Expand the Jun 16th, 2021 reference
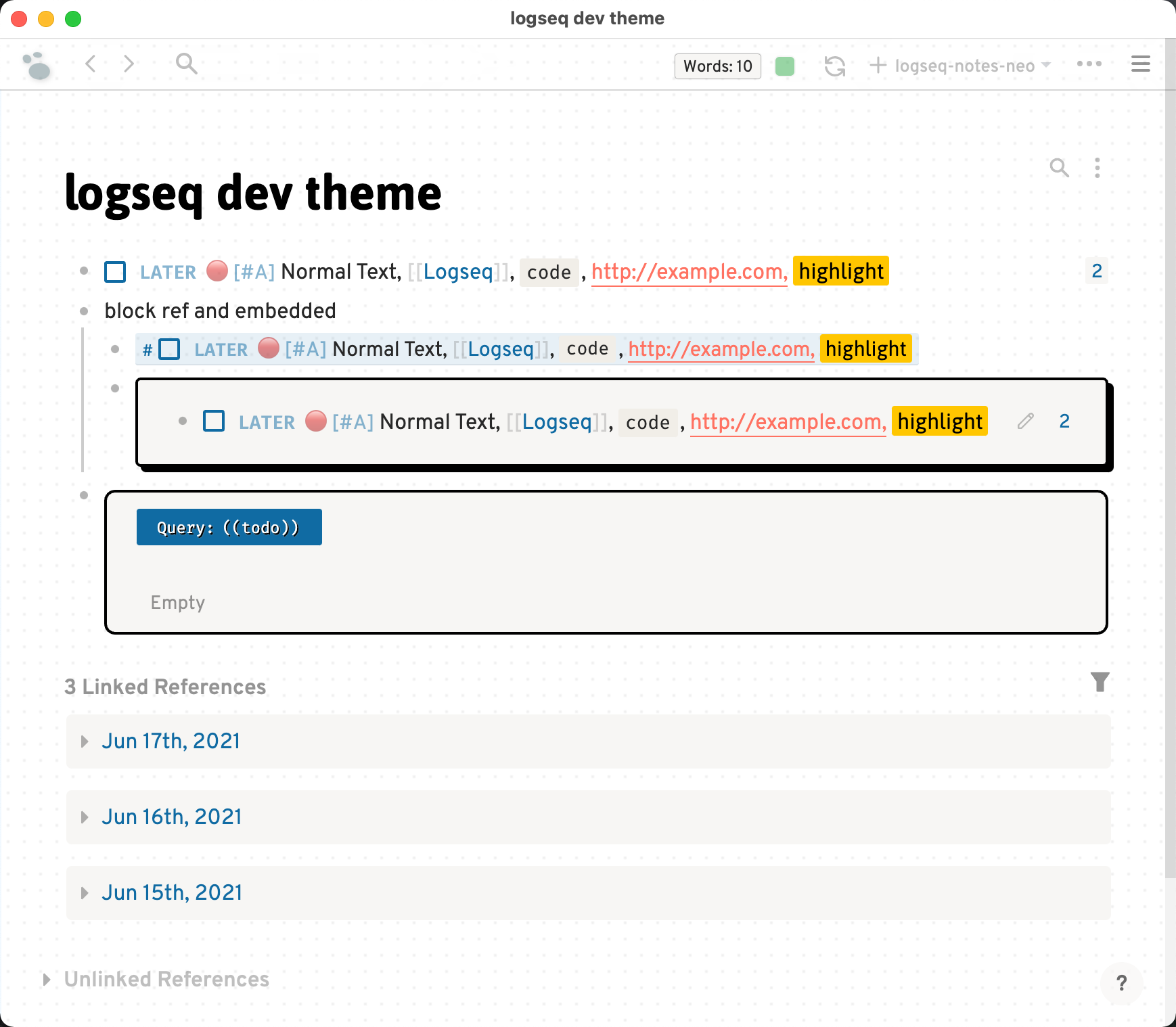Viewport: 1176px width, 1027px height. click(85, 817)
